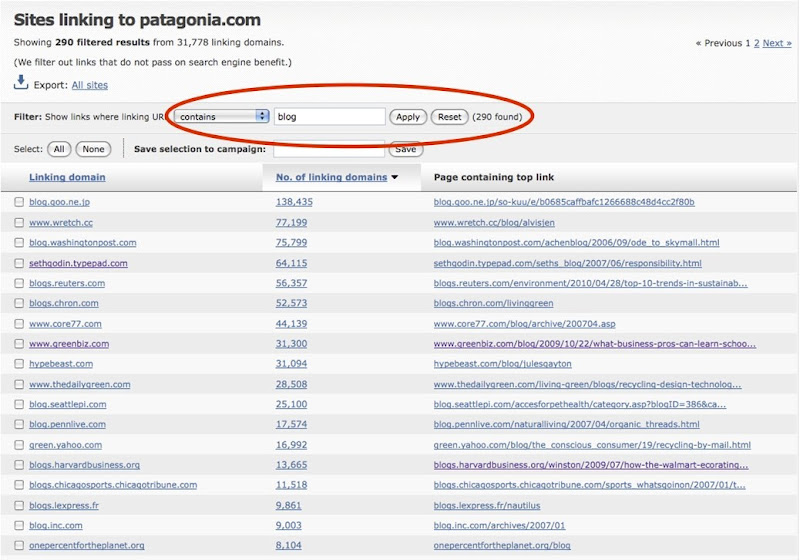The width and height of the screenshot is (800, 560).
Task: Open the blogs.lexpress.fr domain link
Action: (64, 505)
